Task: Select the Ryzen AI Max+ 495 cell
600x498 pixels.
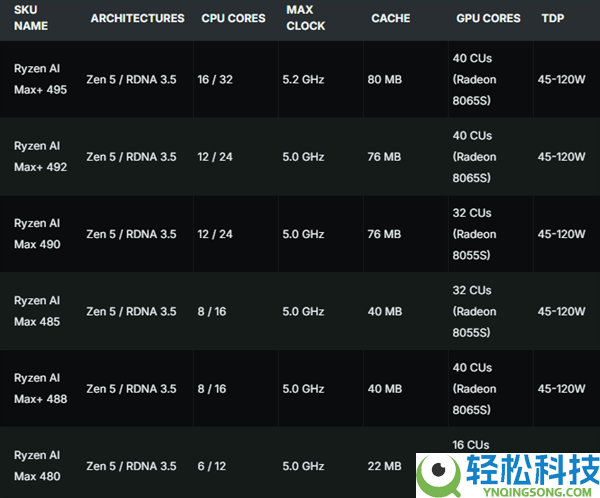Action: pos(40,79)
